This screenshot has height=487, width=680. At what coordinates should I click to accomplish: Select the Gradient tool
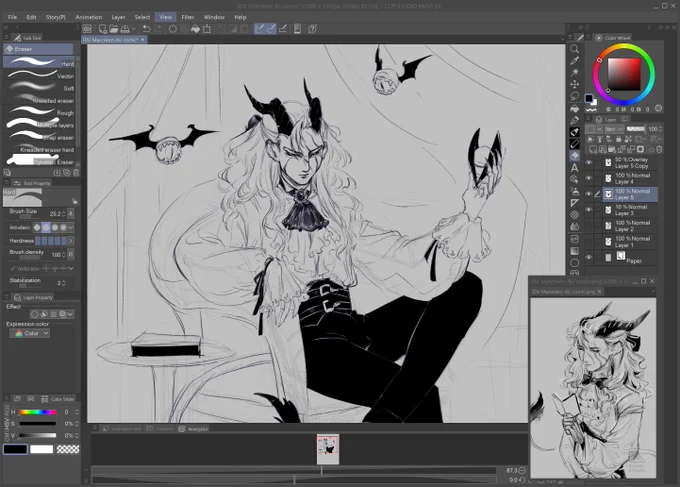[x=574, y=251]
